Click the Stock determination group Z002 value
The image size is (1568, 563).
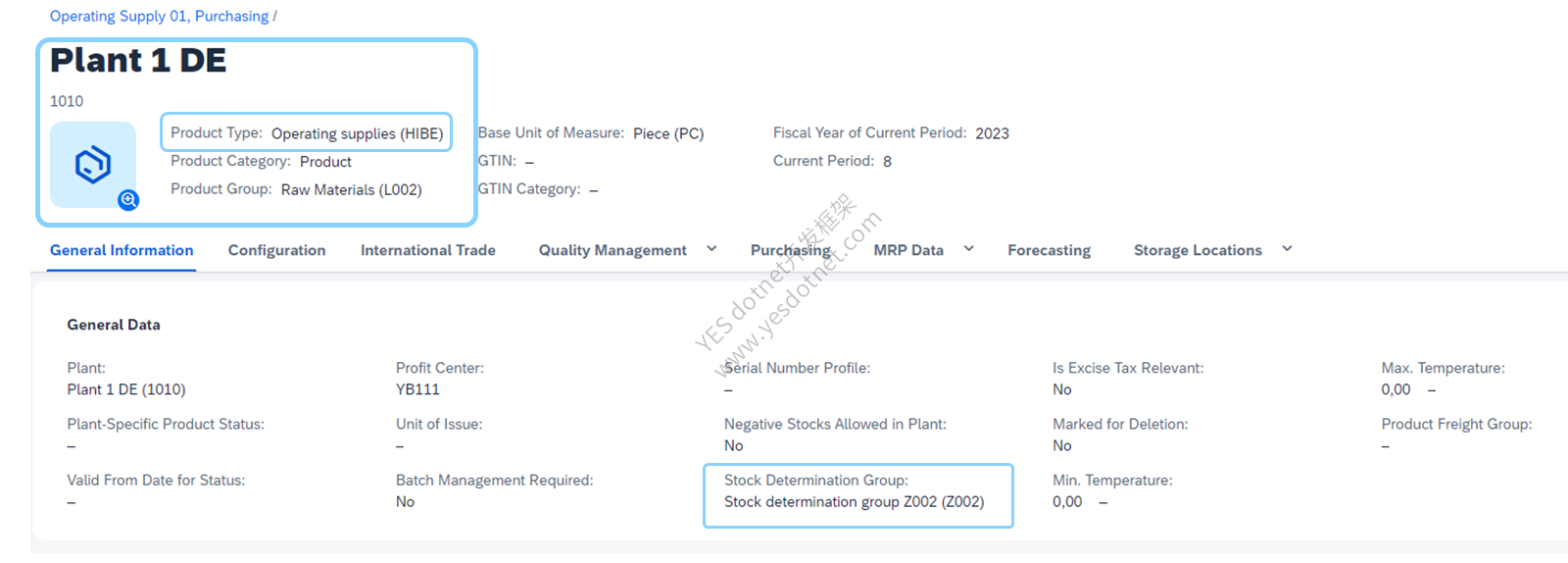pyautogui.click(x=854, y=502)
